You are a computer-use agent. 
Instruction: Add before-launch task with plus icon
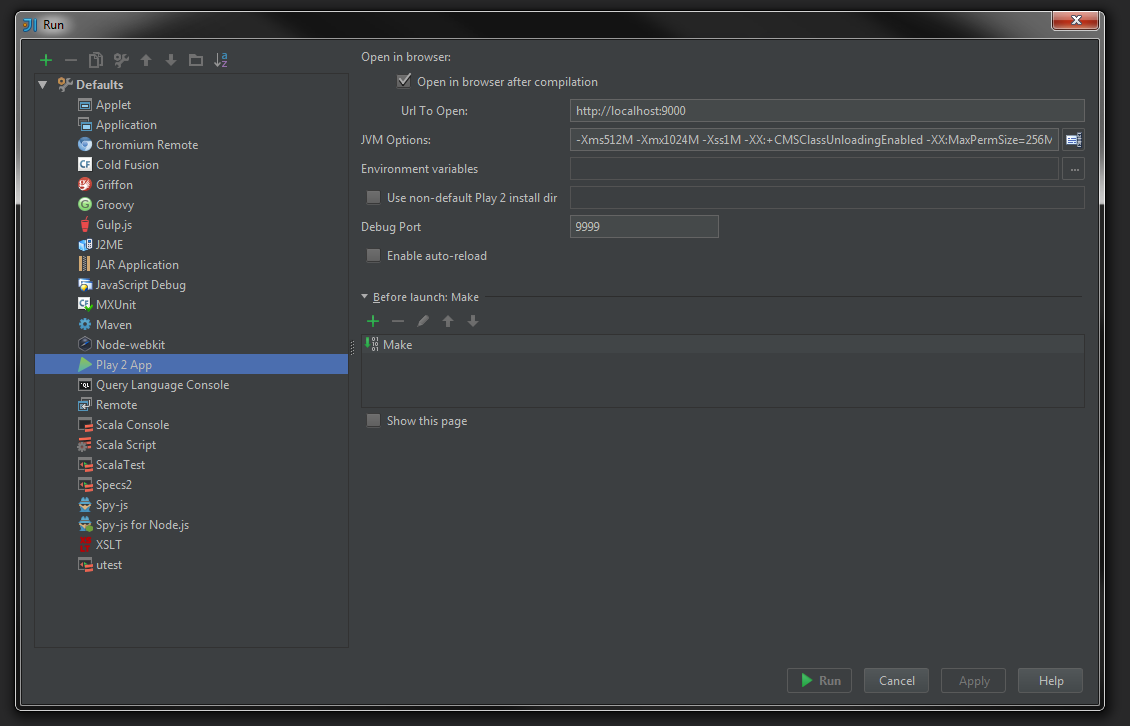[373, 321]
